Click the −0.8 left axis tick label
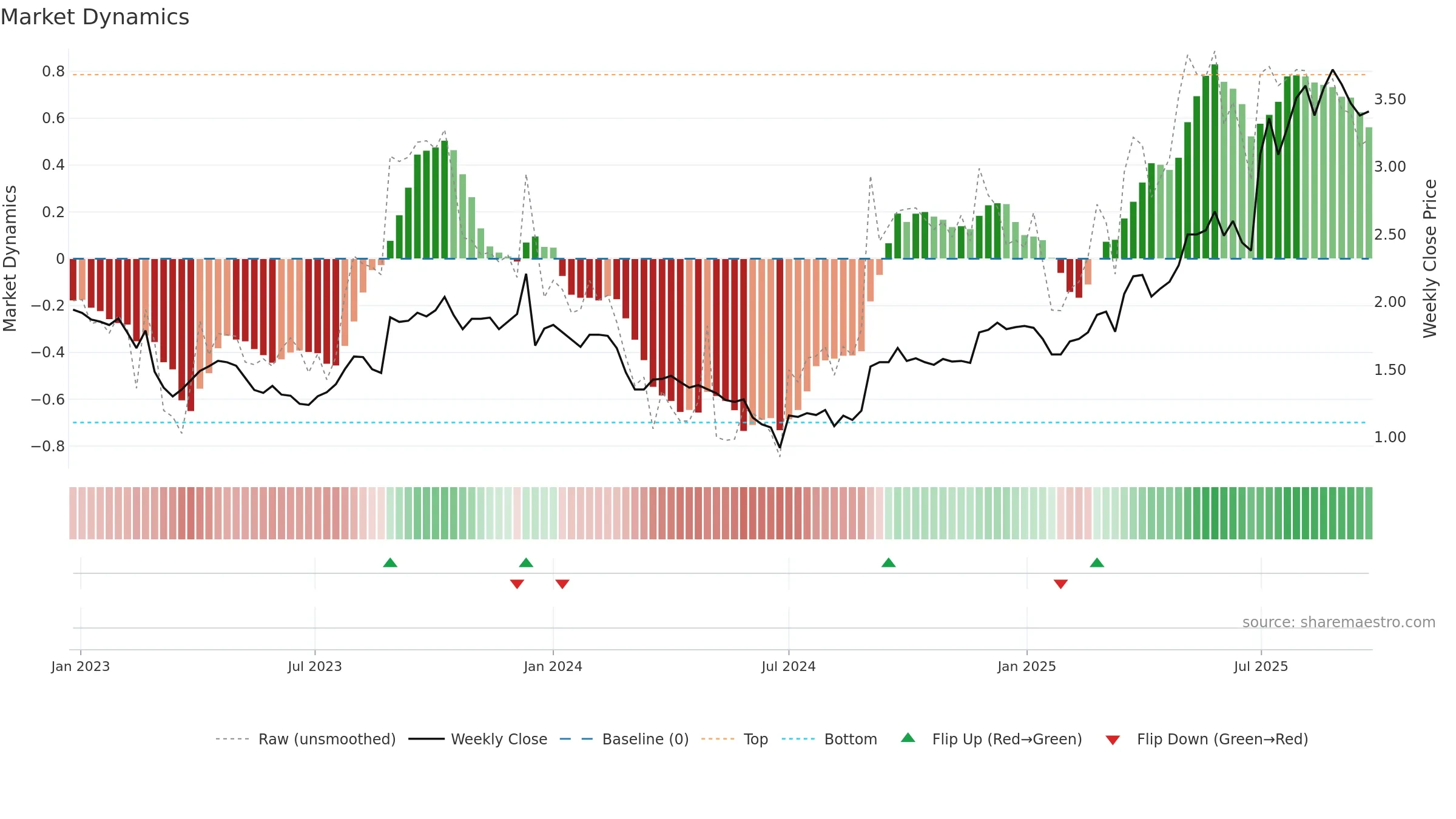 pyautogui.click(x=48, y=447)
